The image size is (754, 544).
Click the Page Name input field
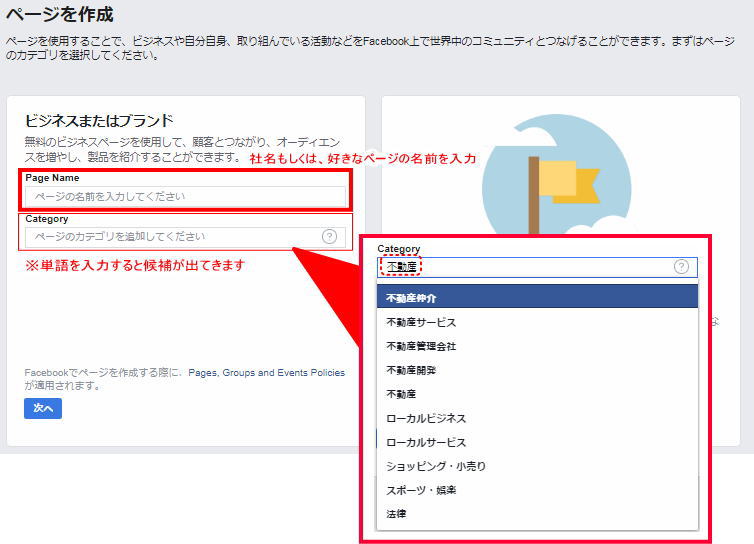[185, 196]
